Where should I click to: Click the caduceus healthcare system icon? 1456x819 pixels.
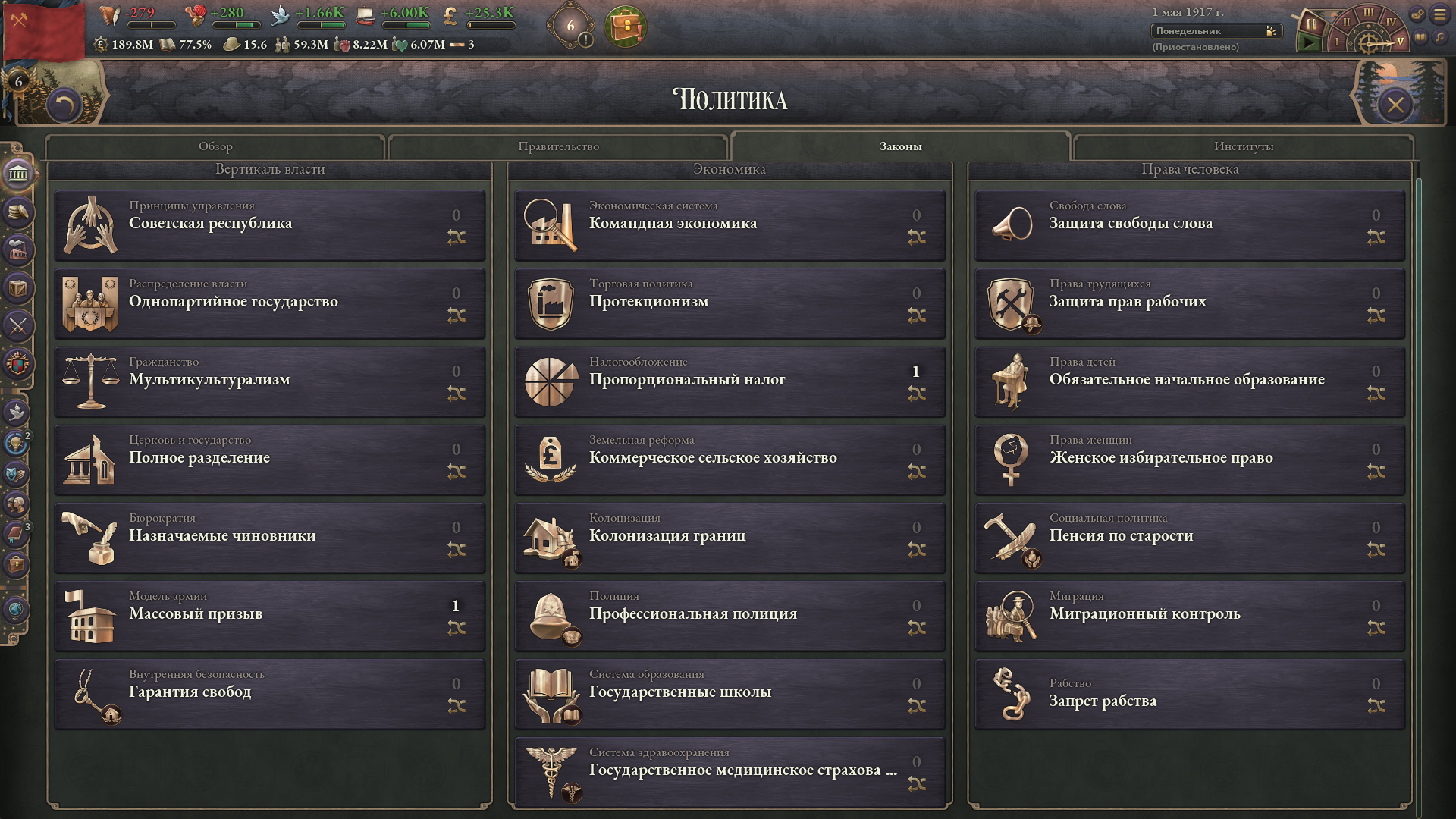pos(551,772)
